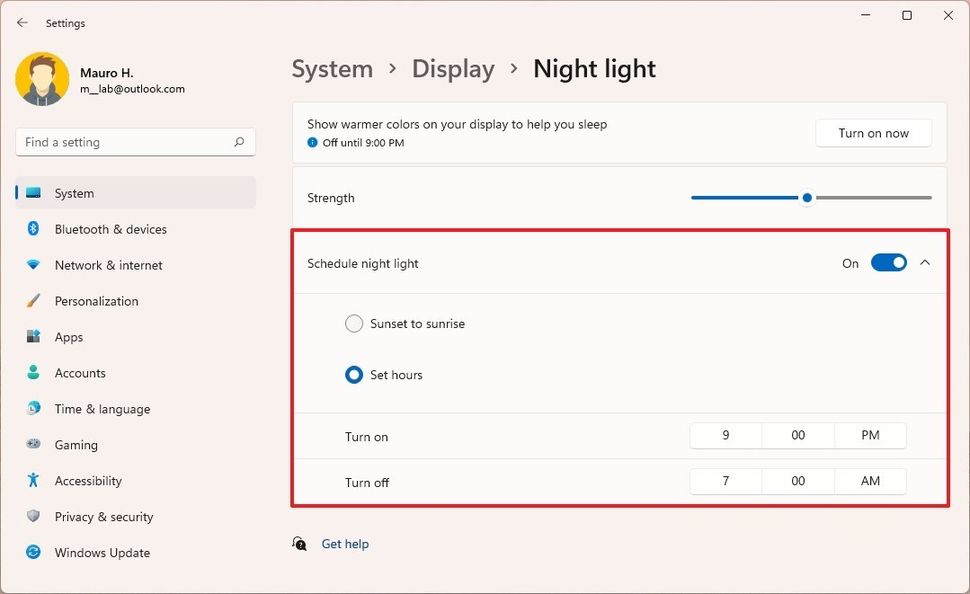Select the Set hours option
The width and height of the screenshot is (970, 594).
coord(353,374)
